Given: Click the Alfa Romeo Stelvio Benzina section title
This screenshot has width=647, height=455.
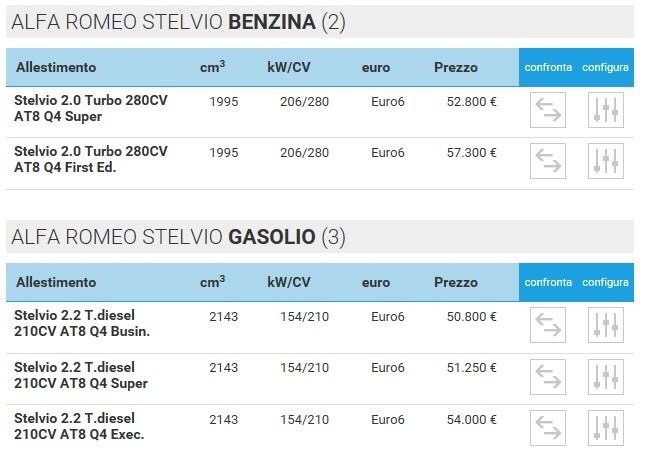Looking at the screenshot, I should coord(178,22).
